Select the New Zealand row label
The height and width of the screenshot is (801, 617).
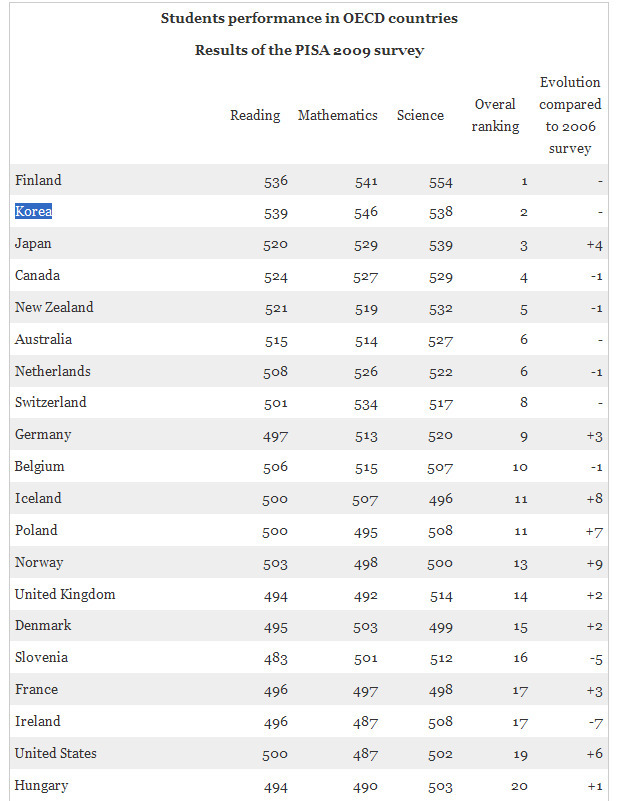(54, 307)
